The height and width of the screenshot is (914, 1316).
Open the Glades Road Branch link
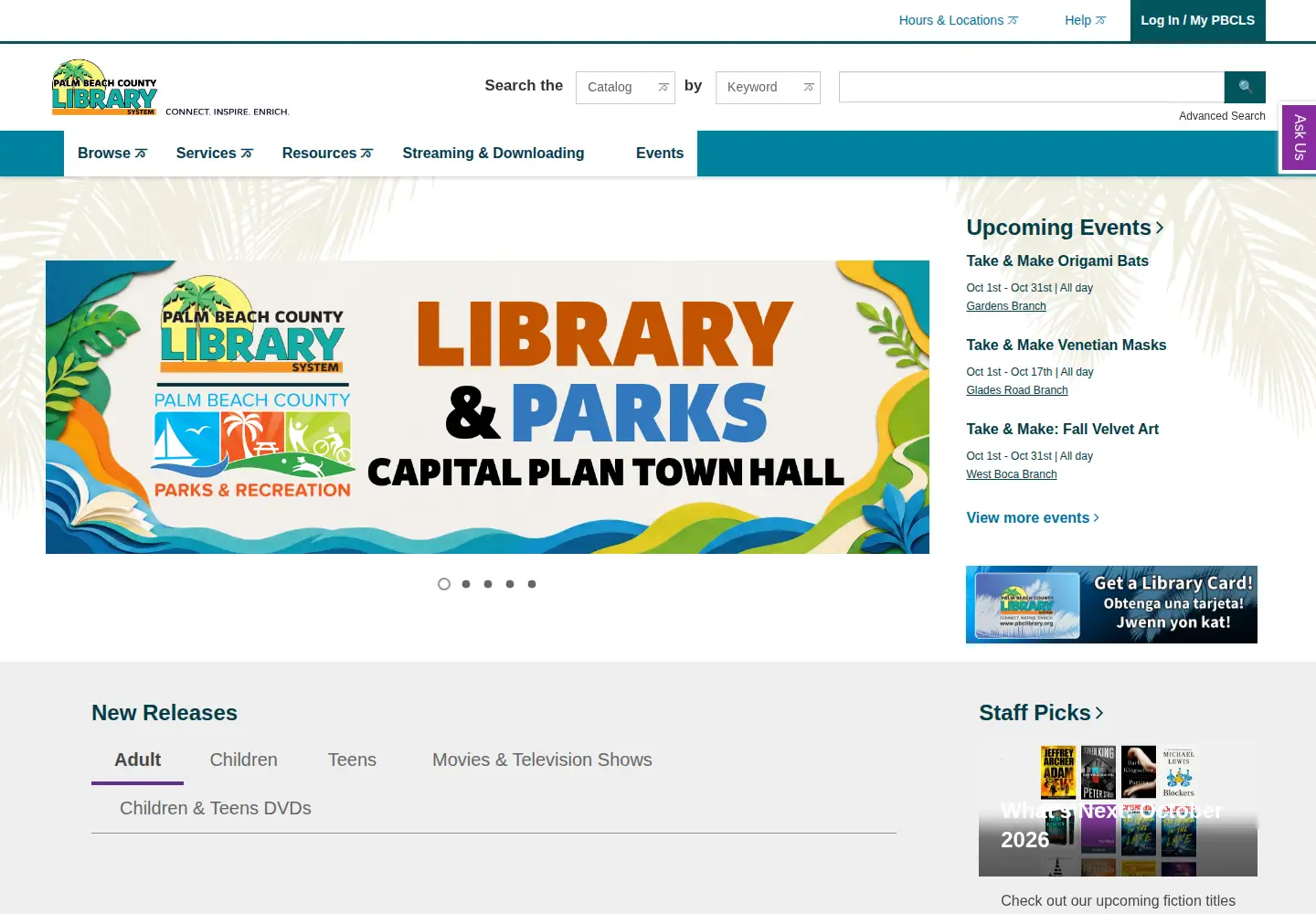(x=1017, y=390)
